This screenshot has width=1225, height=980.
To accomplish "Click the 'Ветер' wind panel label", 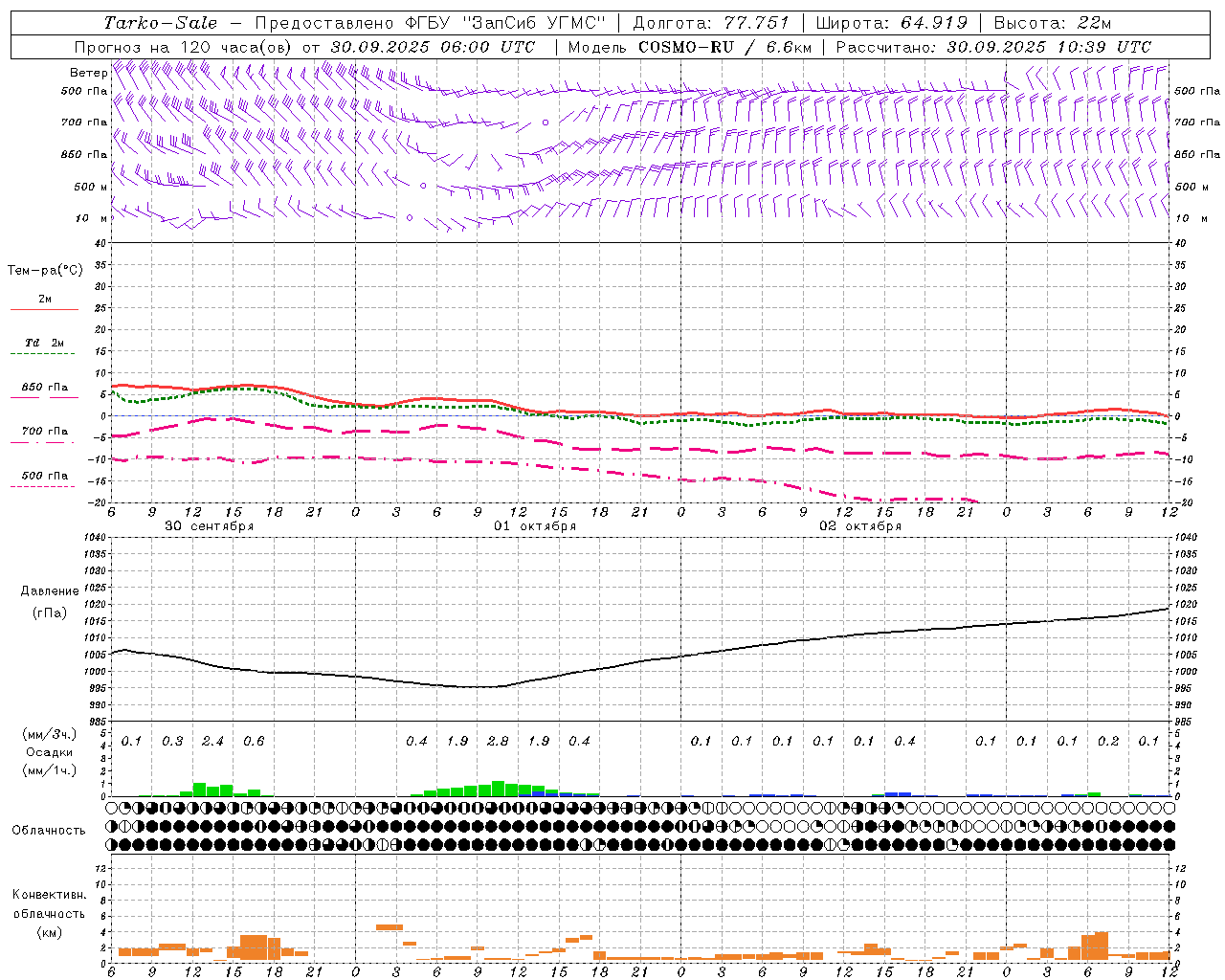I will click(89, 73).
